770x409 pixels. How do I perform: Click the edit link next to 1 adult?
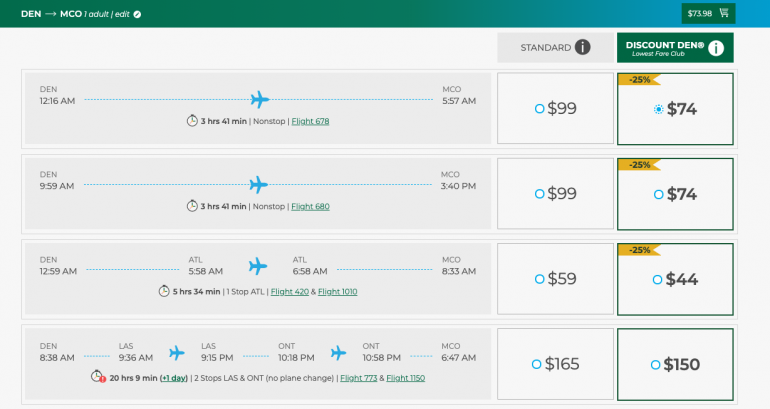click(x=122, y=14)
